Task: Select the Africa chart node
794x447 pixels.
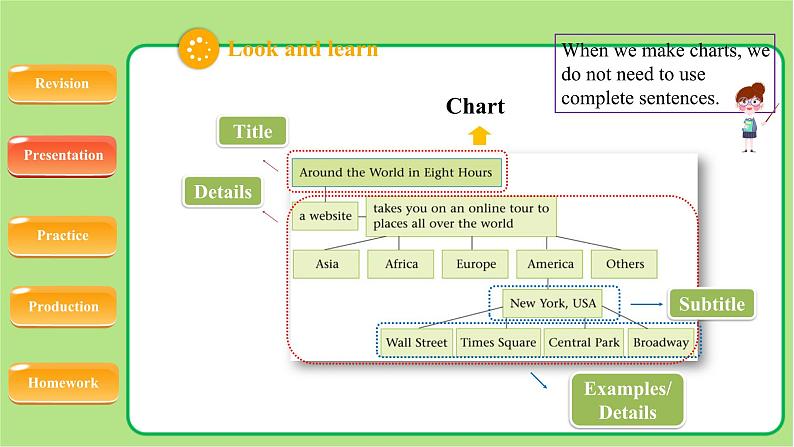Action: click(x=400, y=264)
